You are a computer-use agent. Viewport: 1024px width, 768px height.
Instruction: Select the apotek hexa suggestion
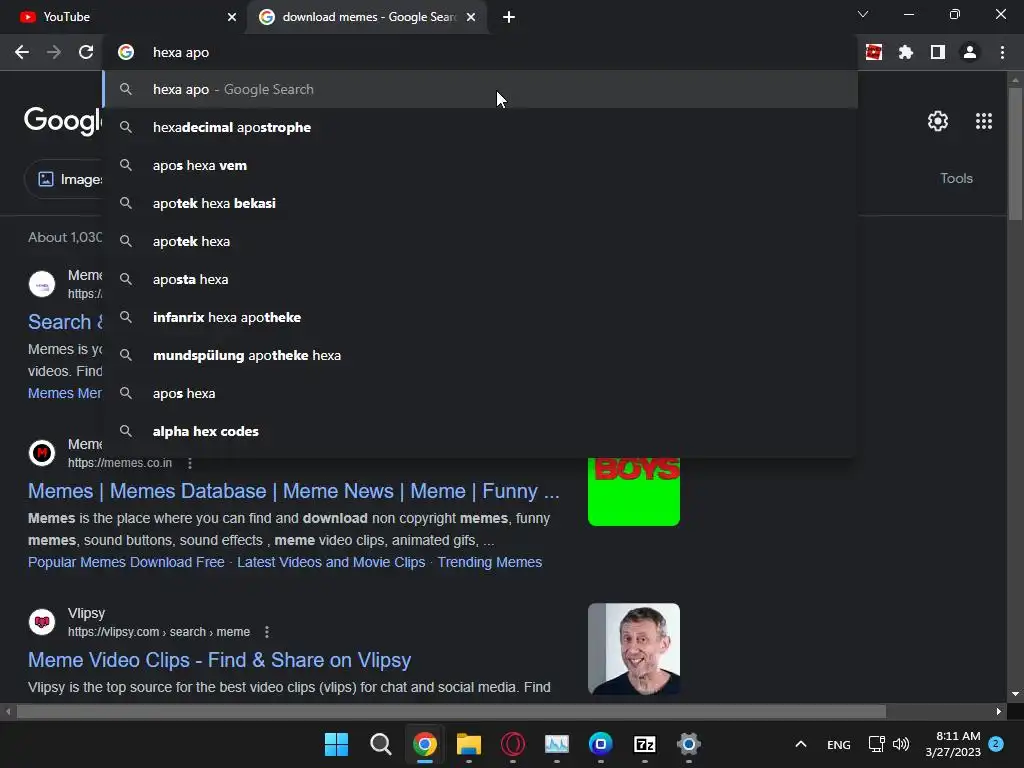point(481,241)
